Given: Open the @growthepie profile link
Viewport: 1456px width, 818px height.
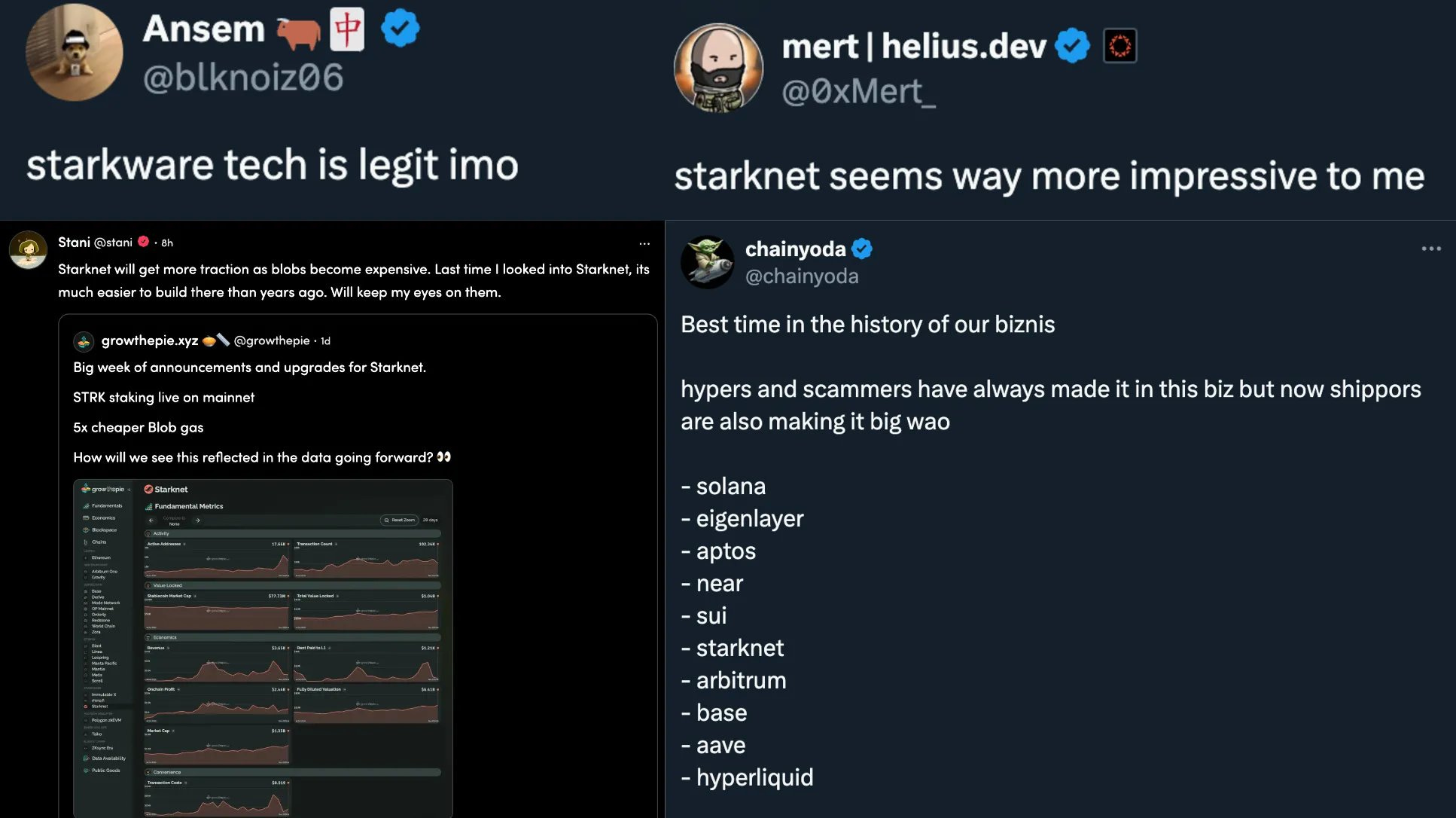Looking at the screenshot, I should pyautogui.click(x=273, y=340).
